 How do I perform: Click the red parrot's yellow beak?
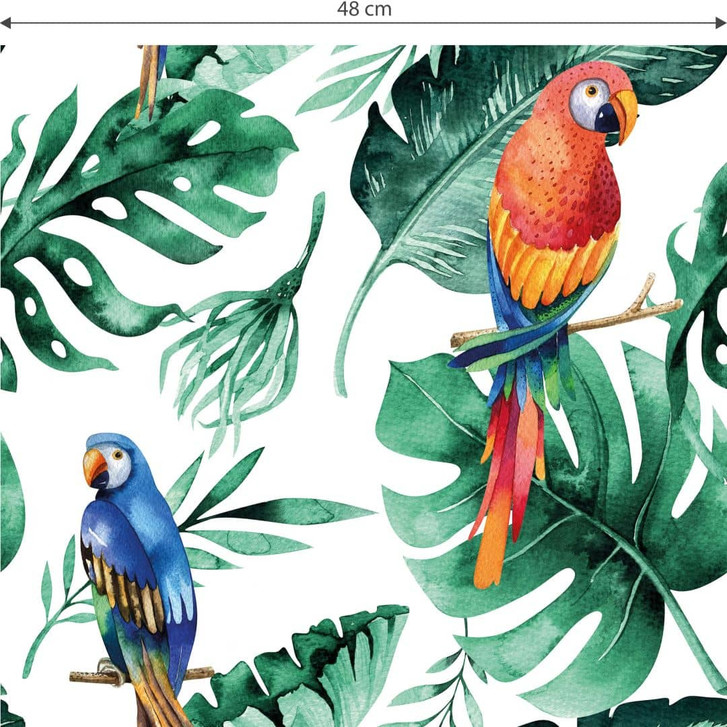pos(626,114)
